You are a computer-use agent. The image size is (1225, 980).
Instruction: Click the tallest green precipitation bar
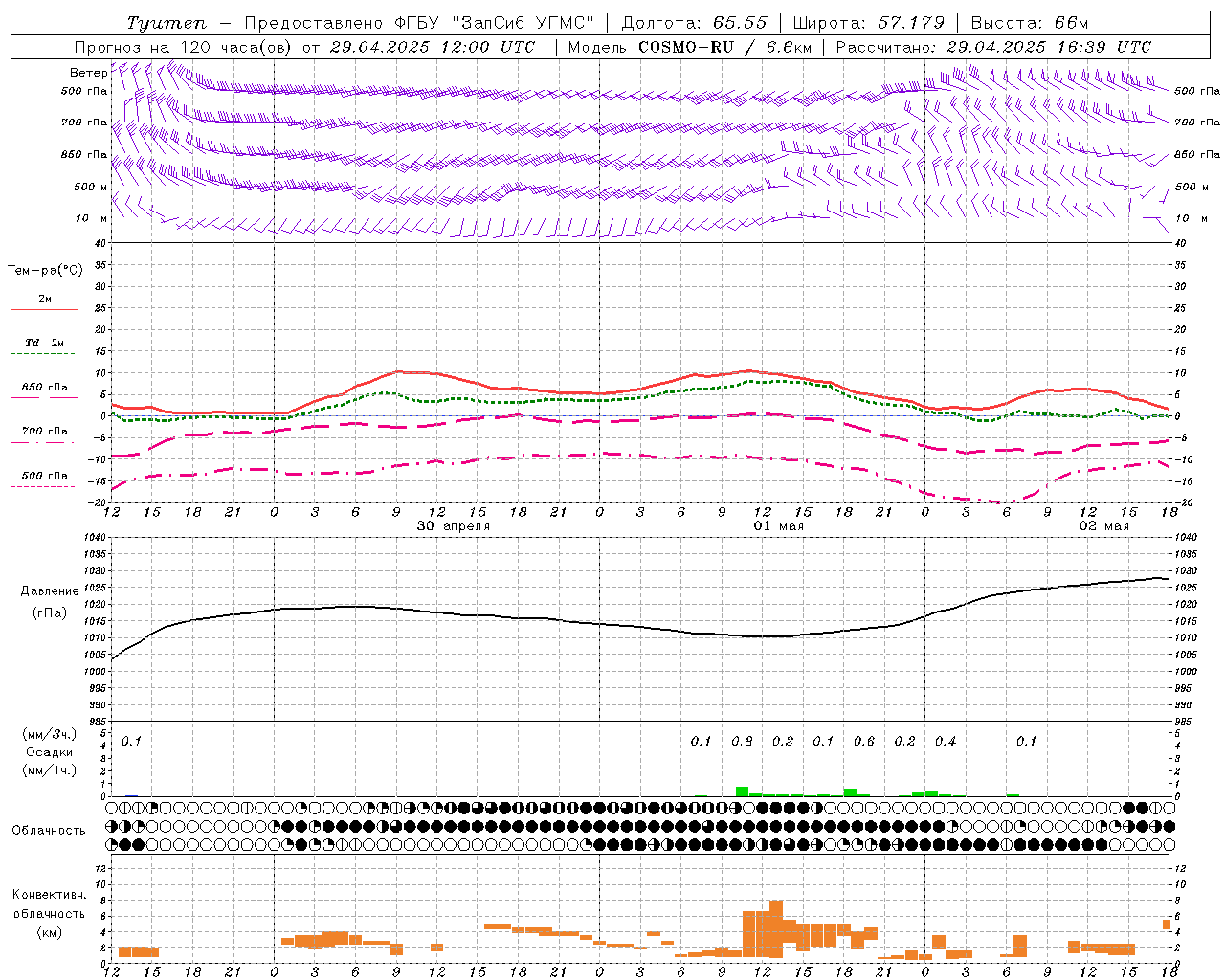742,791
